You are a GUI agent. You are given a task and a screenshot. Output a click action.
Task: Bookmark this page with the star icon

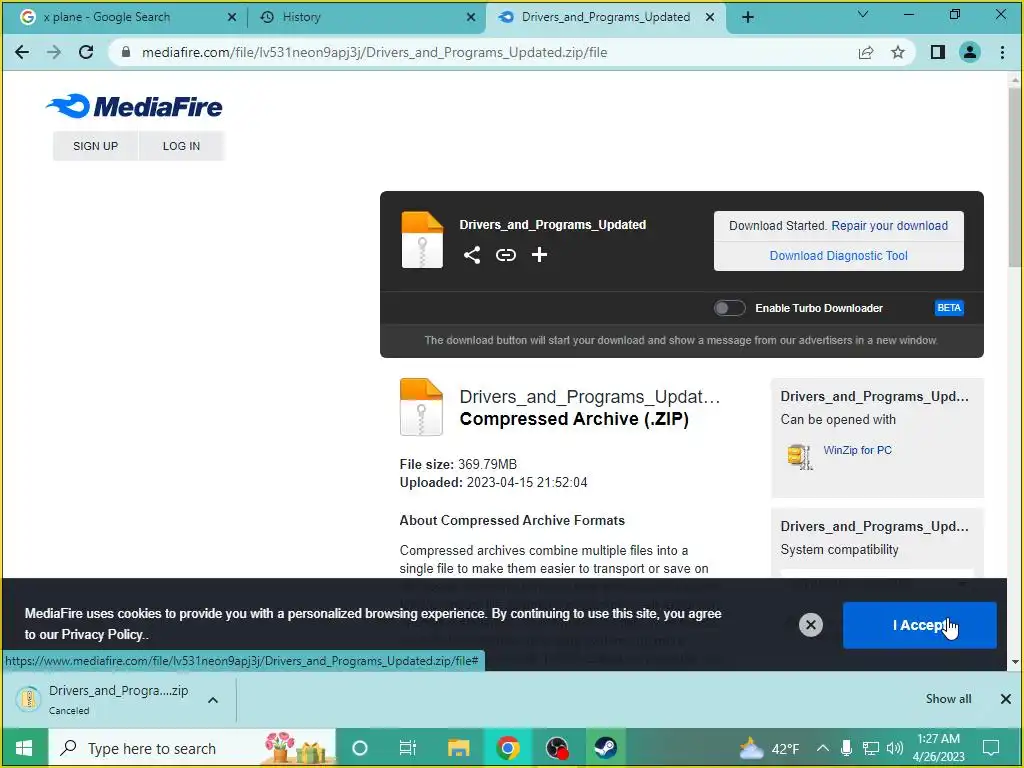point(898,52)
